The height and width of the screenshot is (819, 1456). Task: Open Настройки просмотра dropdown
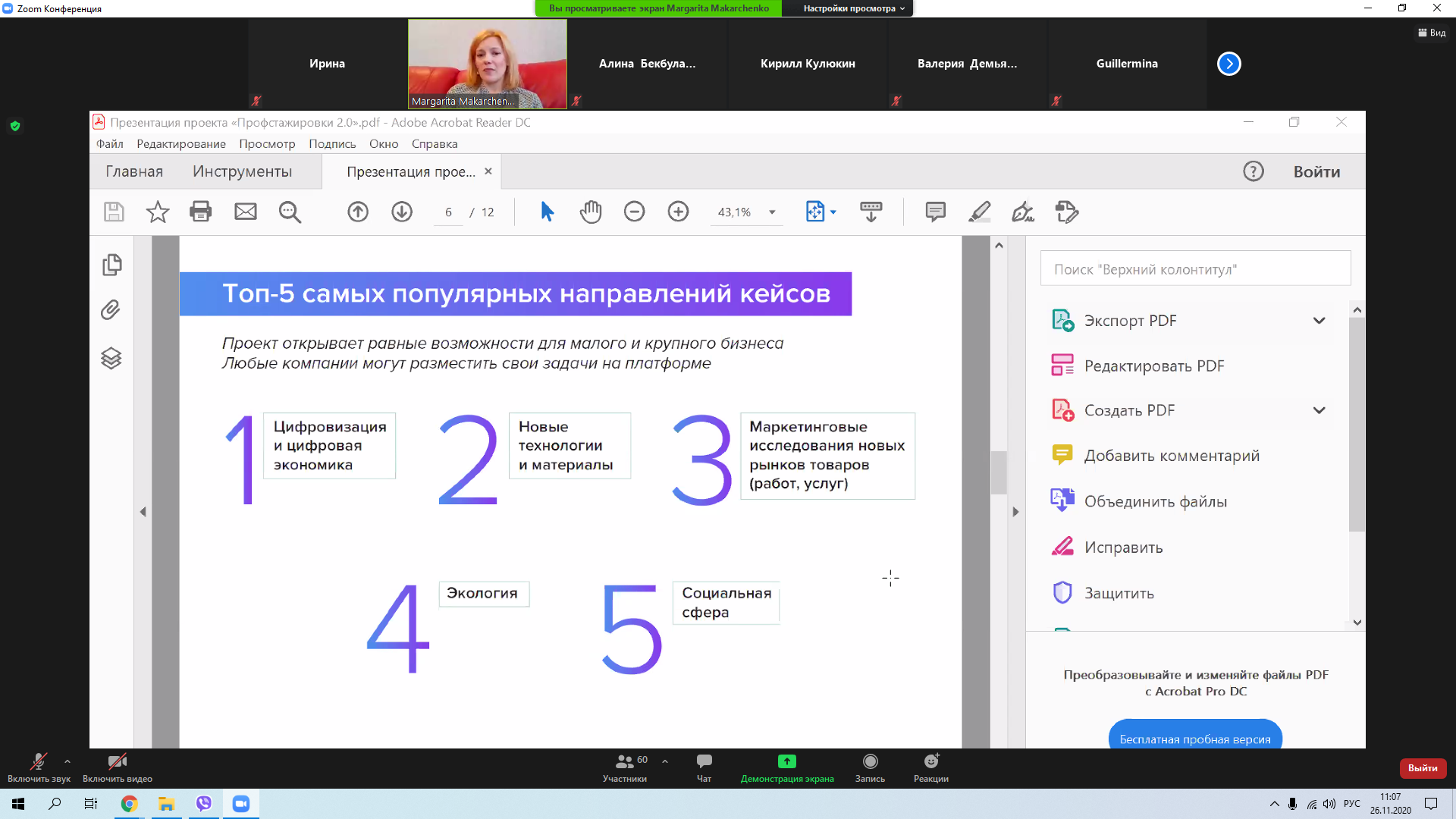(x=854, y=8)
